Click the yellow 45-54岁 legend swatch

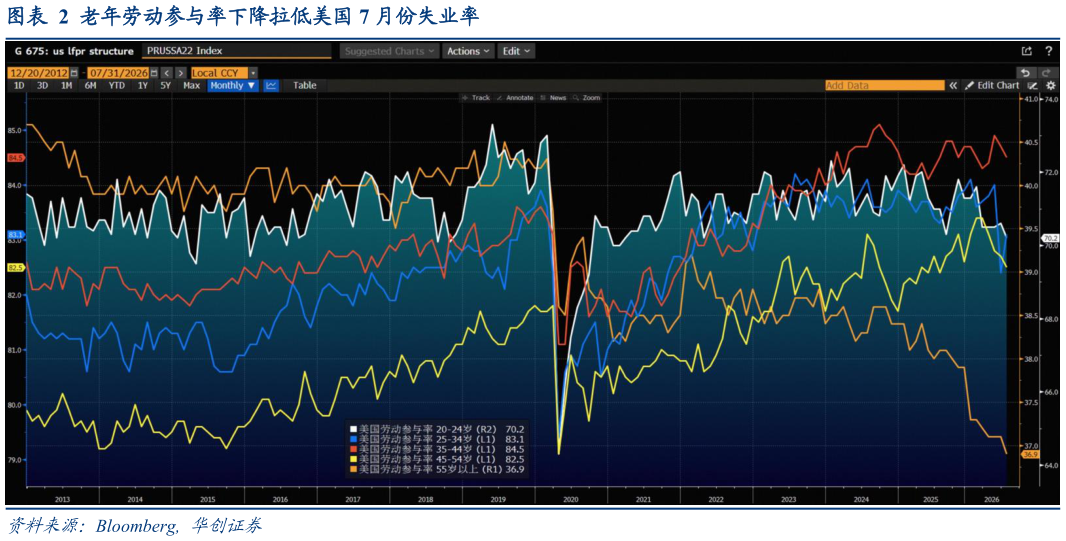click(353, 459)
